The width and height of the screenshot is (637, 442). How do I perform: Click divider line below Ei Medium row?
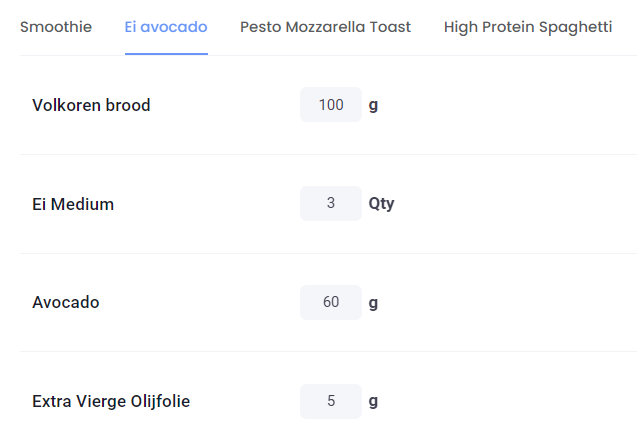pyautogui.click(x=328, y=253)
